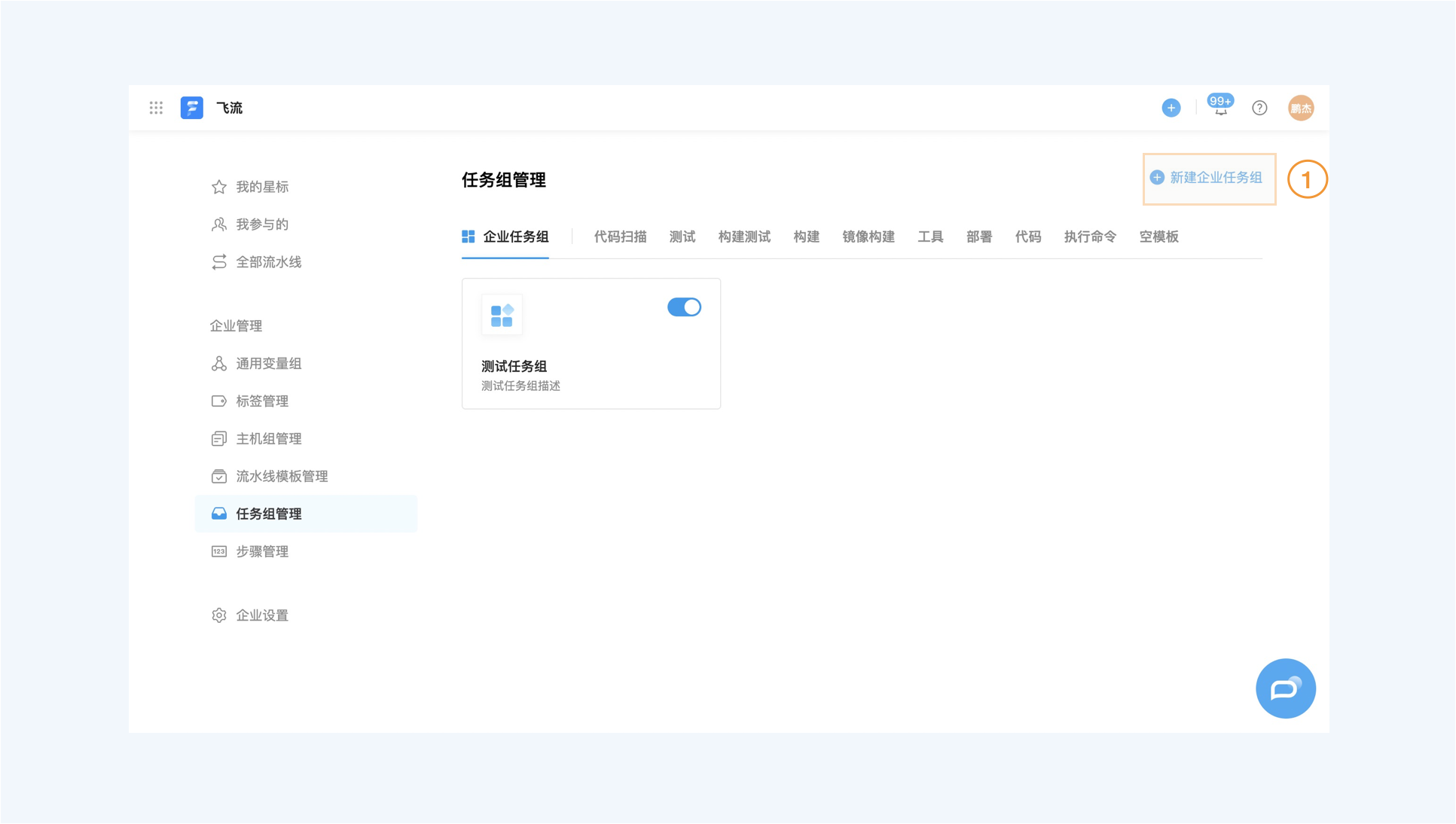Click the host icon beside 主机组管理
Screen dimensions: 1456x824
(x=219, y=439)
